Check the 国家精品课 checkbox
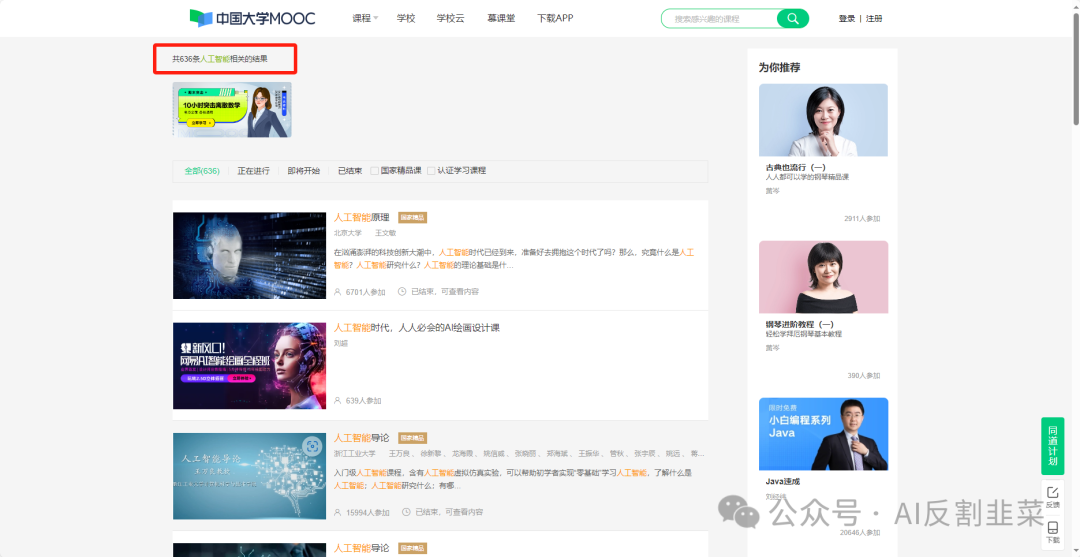Image resolution: width=1080 pixels, height=557 pixels. 375,171
